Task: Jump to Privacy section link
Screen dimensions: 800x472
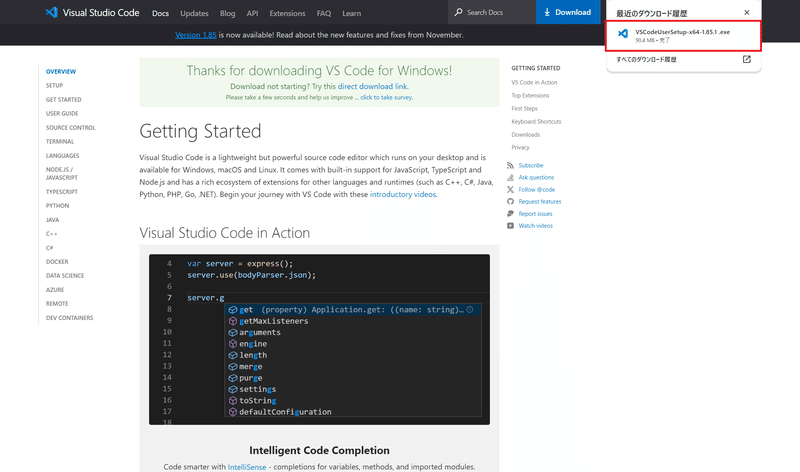Action: coord(521,147)
